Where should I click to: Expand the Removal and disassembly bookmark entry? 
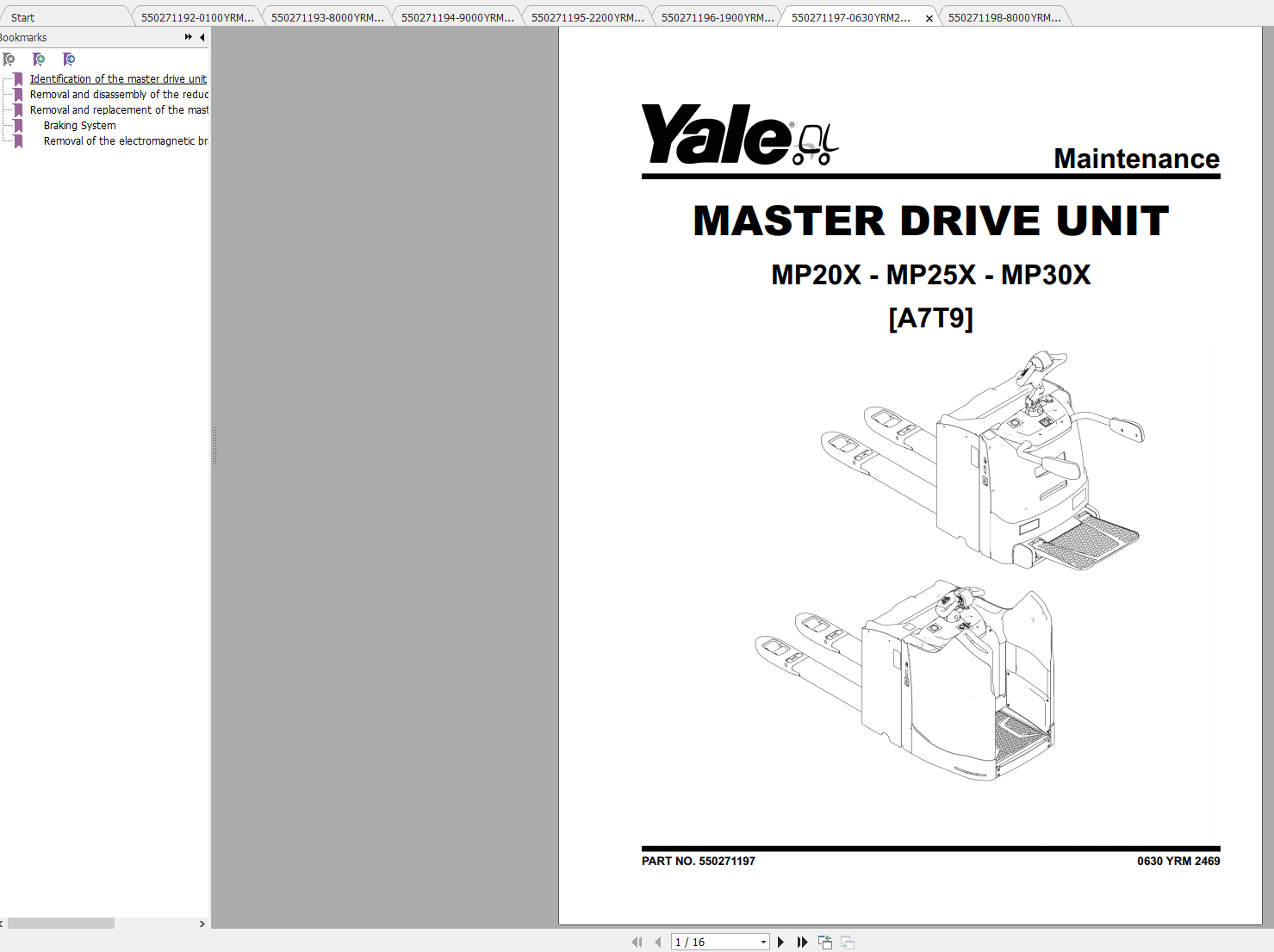19,94
